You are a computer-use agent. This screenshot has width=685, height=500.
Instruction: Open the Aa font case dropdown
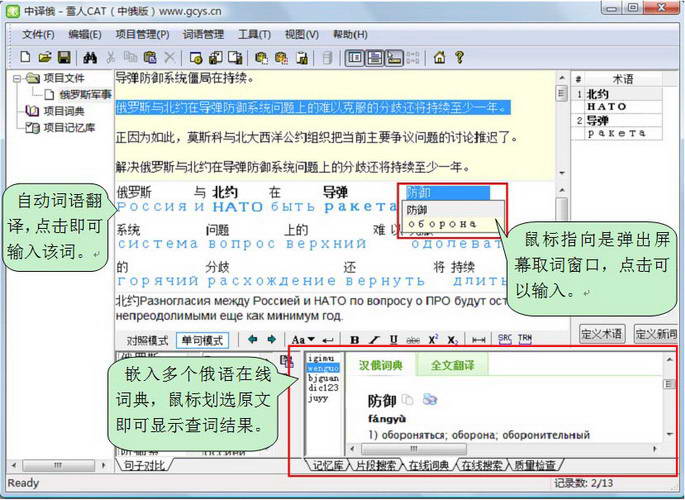(303, 340)
